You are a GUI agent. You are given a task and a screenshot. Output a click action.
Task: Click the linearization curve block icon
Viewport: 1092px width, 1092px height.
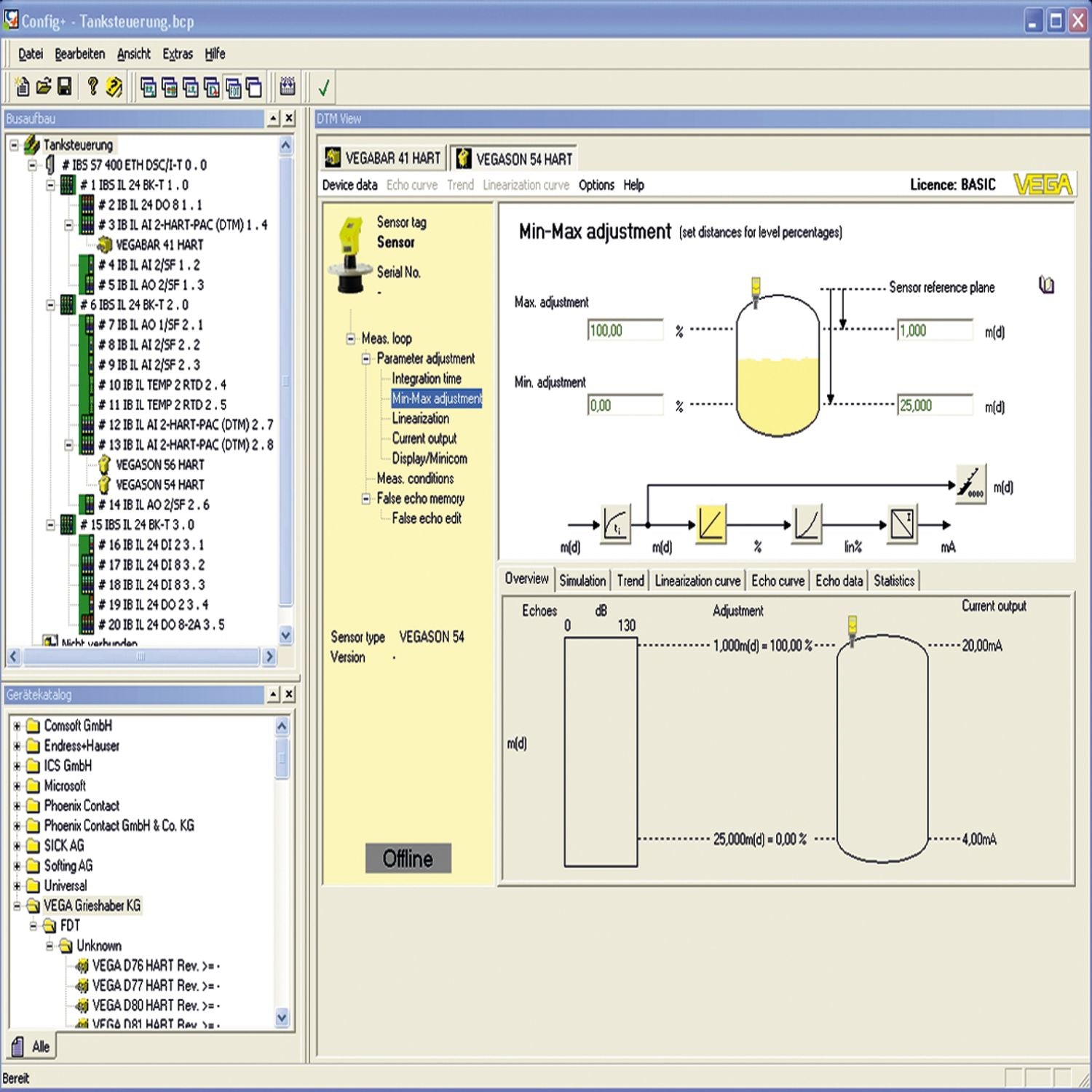point(807,524)
